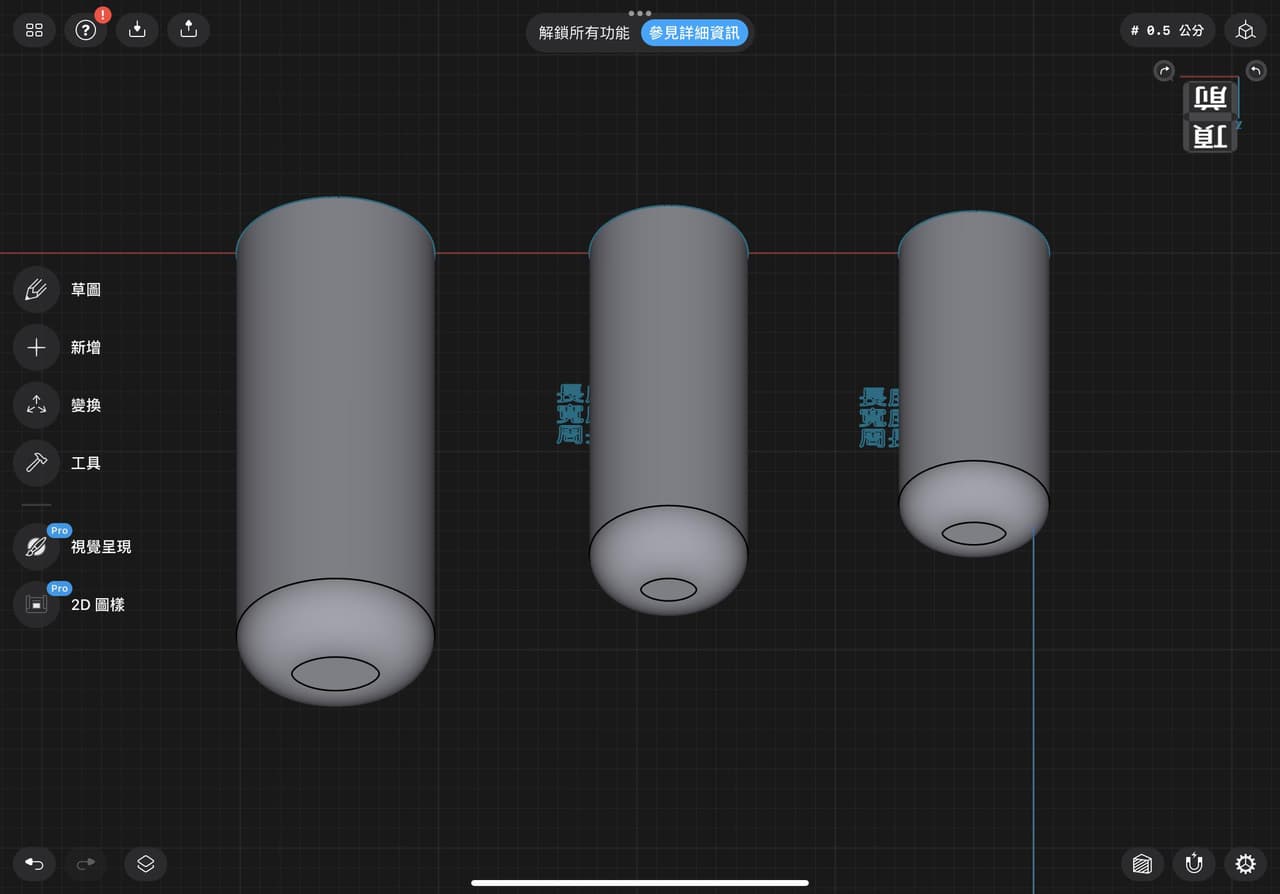The image size is (1280, 894).
Task: Click the undo arrow button
Action: tap(35, 863)
